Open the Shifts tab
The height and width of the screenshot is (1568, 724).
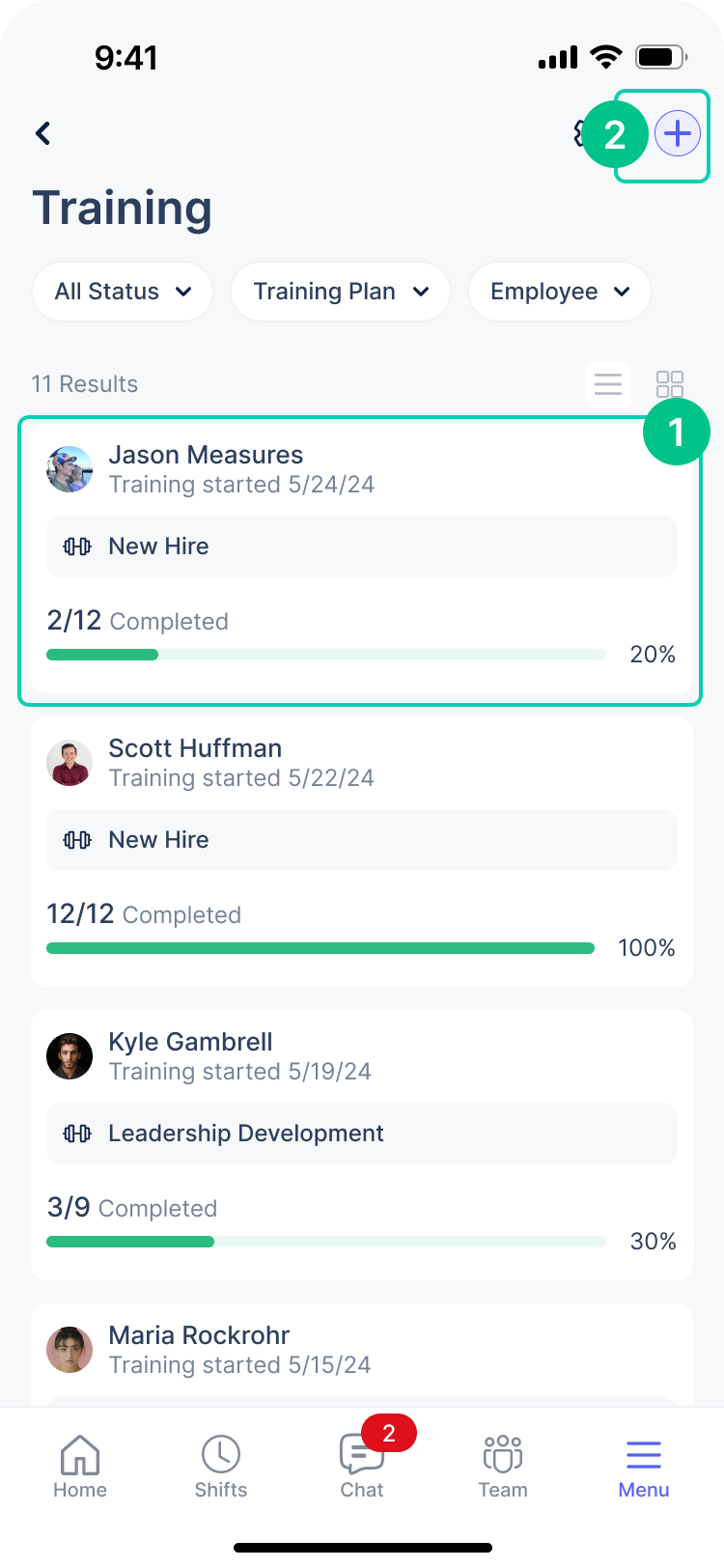(221, 1466)
